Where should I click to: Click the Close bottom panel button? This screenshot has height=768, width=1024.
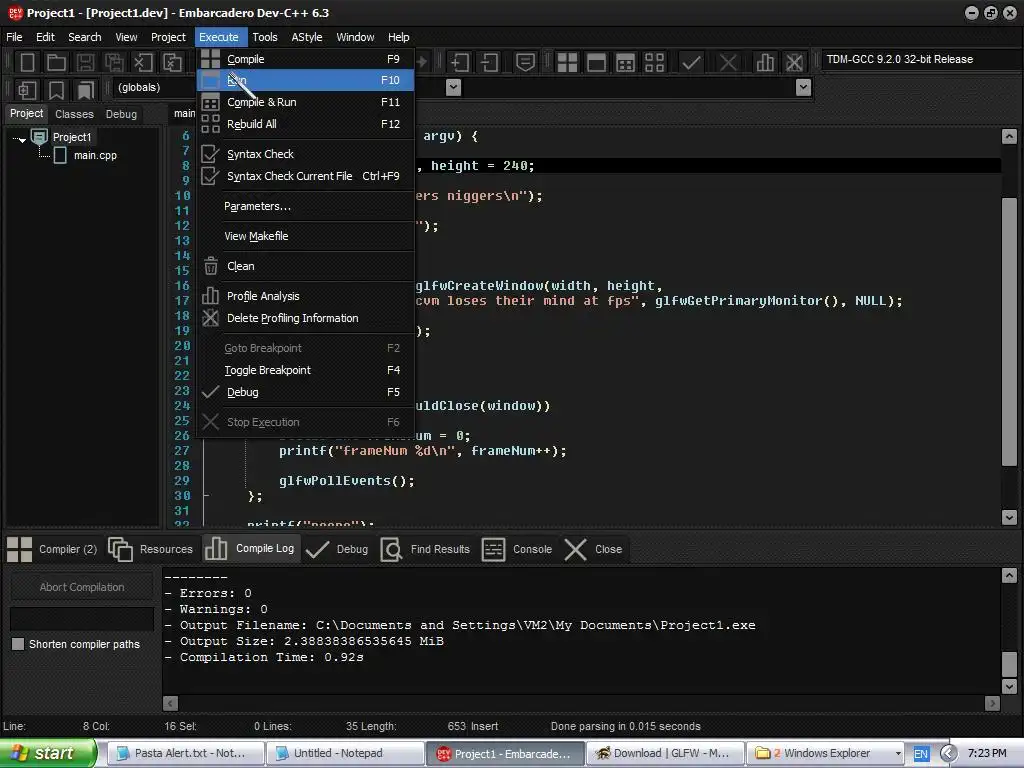(593, 549)
